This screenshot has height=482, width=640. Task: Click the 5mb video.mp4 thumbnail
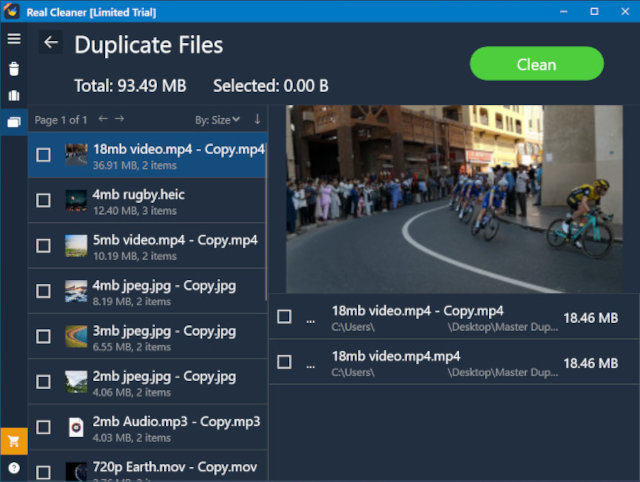76,246
